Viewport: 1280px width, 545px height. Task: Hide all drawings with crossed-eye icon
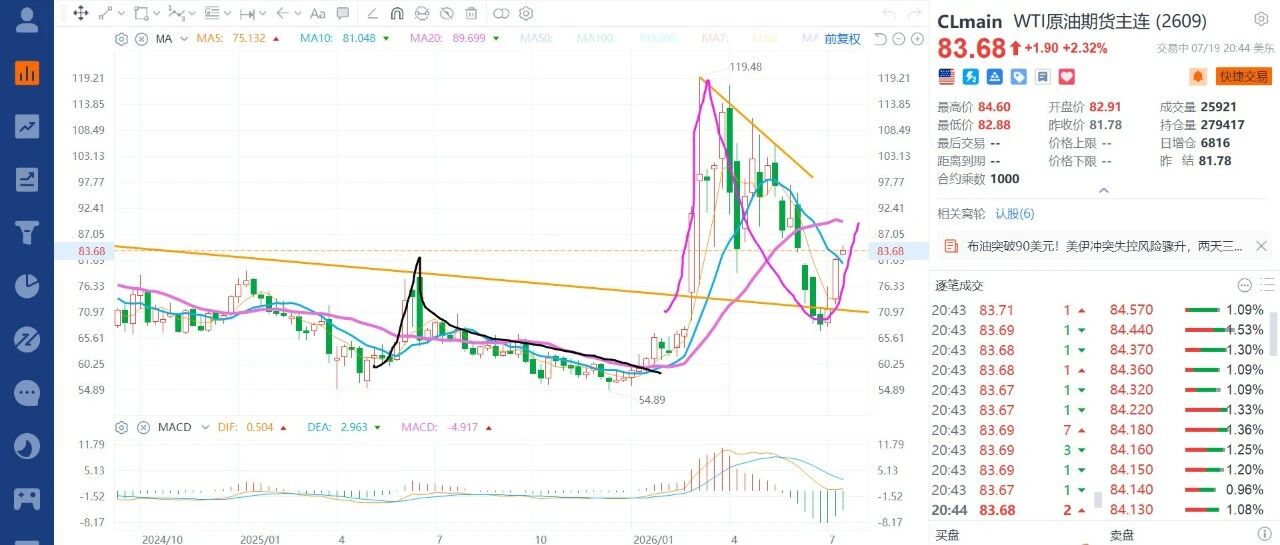446,14
